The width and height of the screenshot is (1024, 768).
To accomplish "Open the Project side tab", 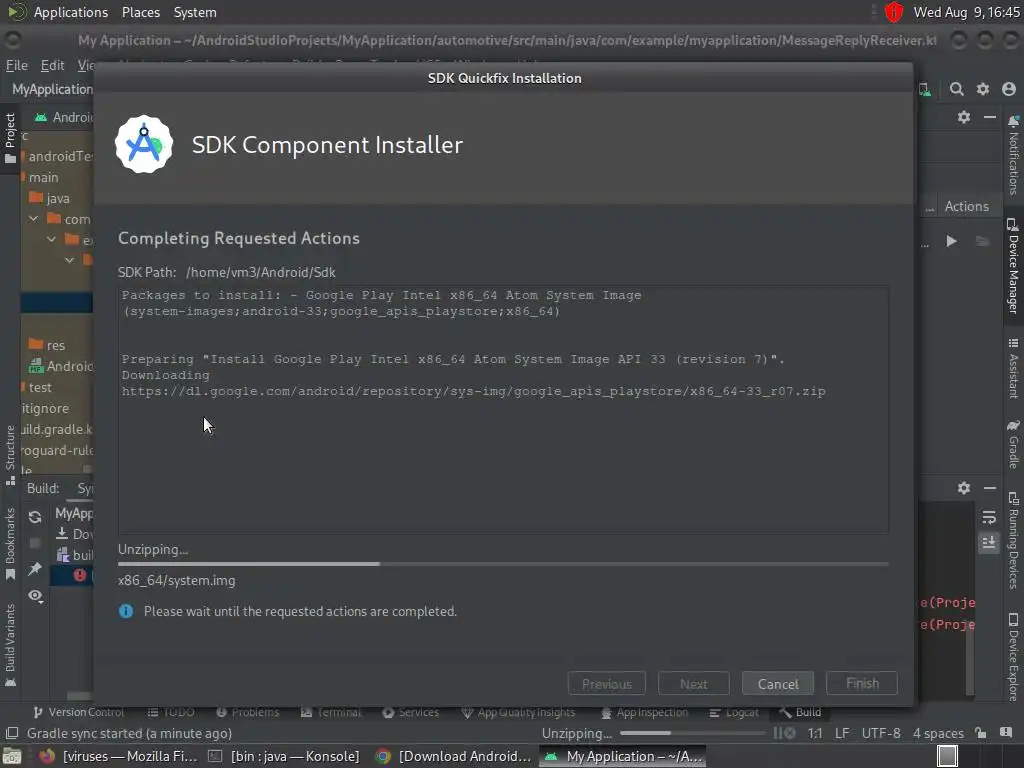I will pyautogui.click(x=10, y=138).
